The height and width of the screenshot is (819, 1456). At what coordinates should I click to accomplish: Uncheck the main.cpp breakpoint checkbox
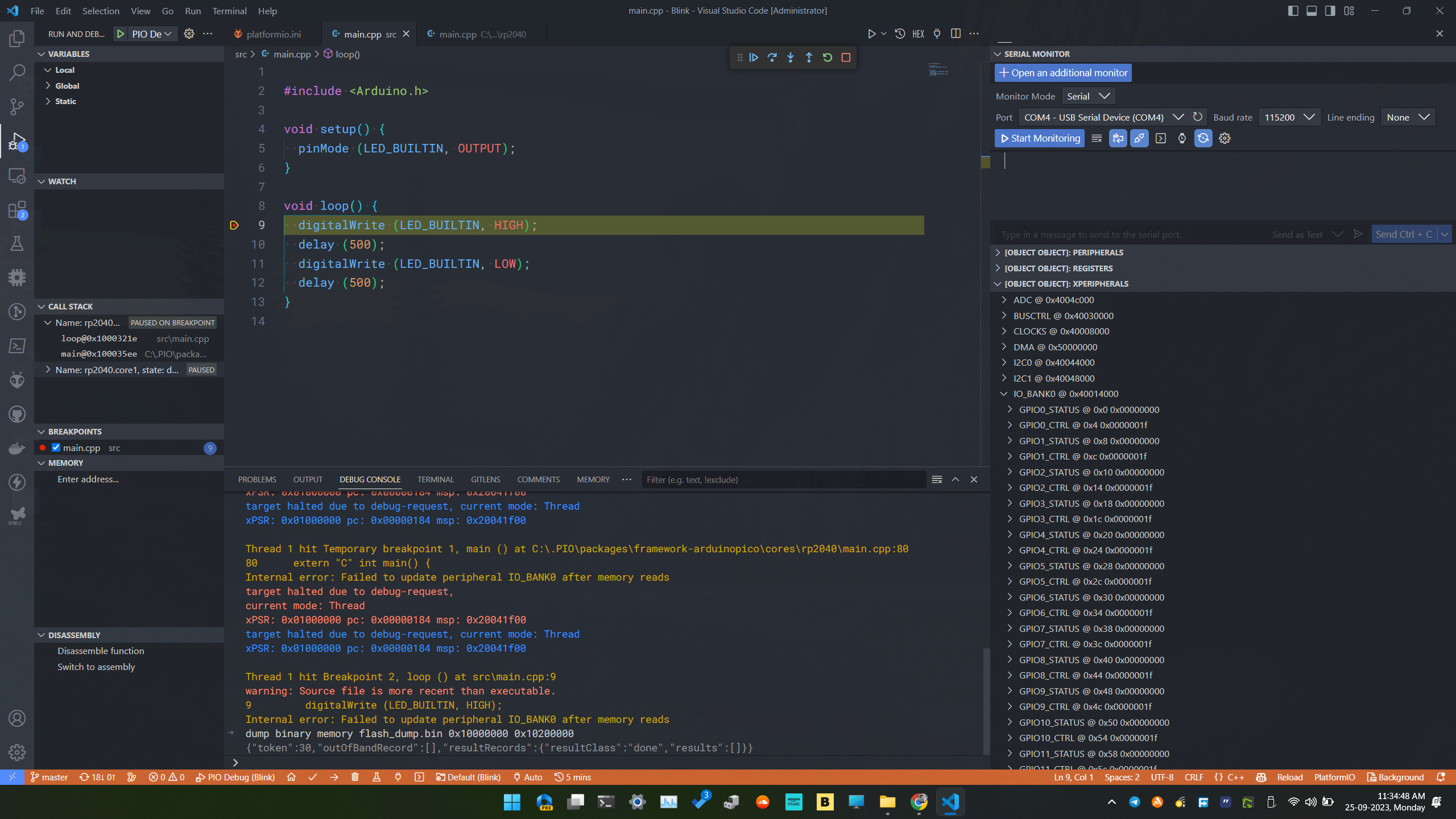click(56, 448)
